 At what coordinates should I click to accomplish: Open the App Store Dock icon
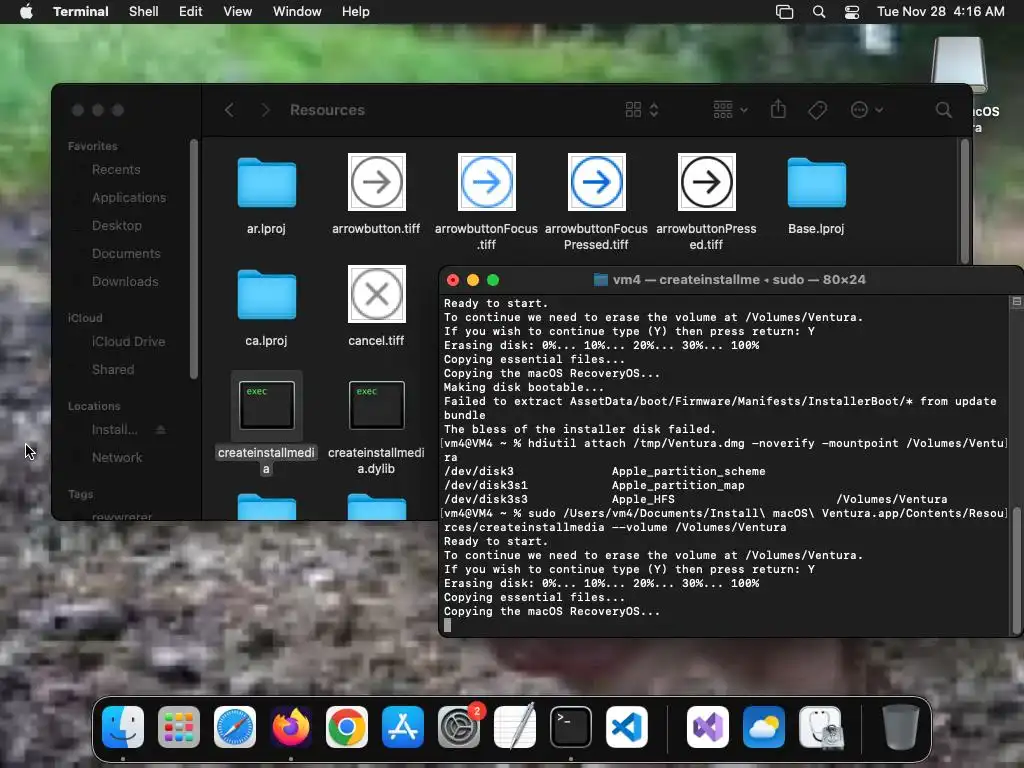(x=403, y=727)
